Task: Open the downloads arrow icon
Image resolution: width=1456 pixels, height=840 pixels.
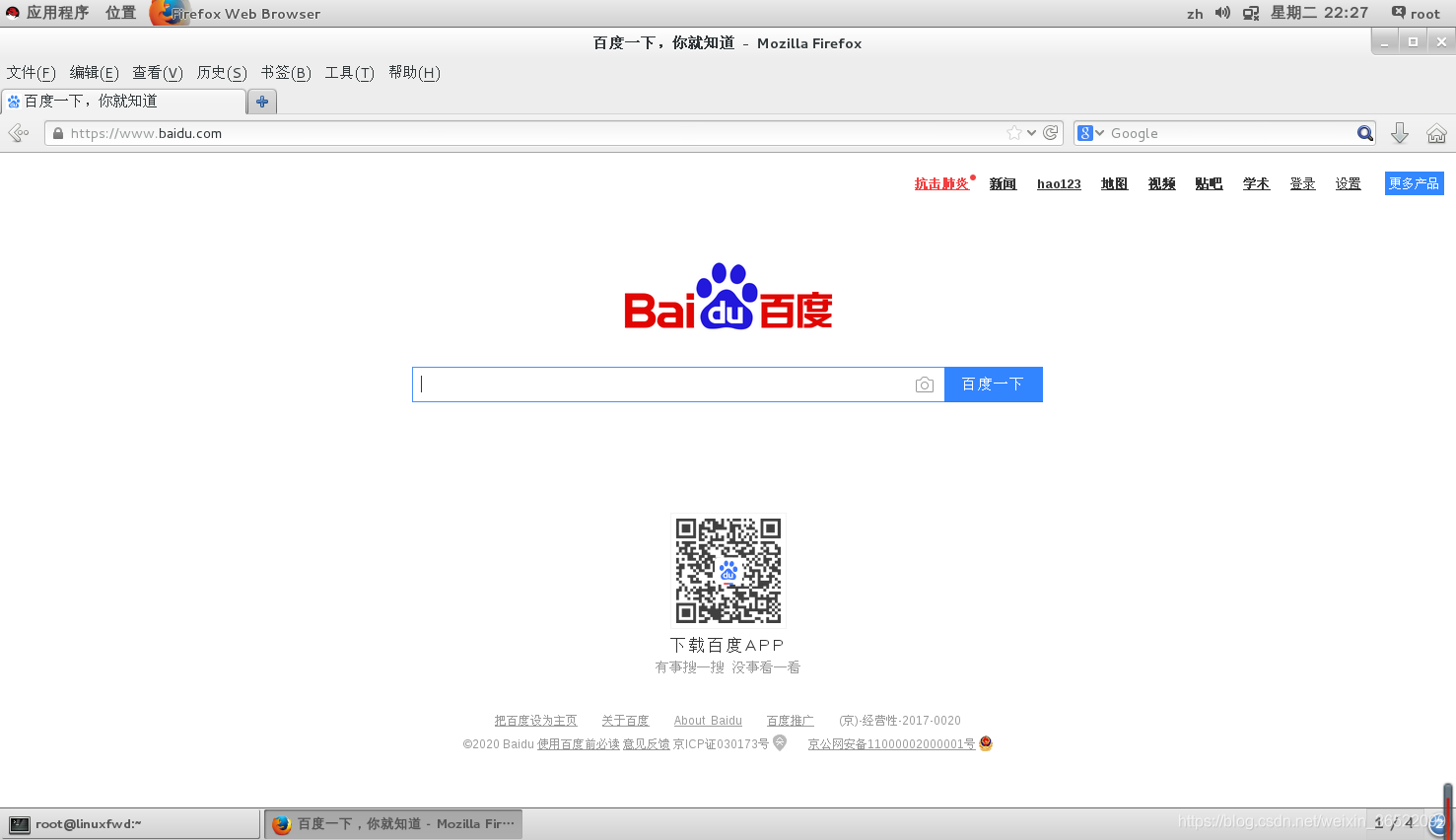Action: 1399,133
